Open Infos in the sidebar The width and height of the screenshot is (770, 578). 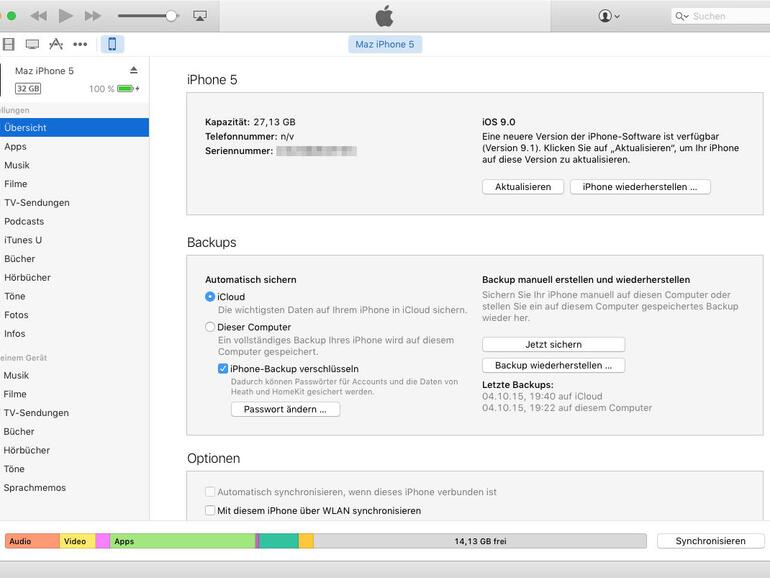click(x=74, y=333)
